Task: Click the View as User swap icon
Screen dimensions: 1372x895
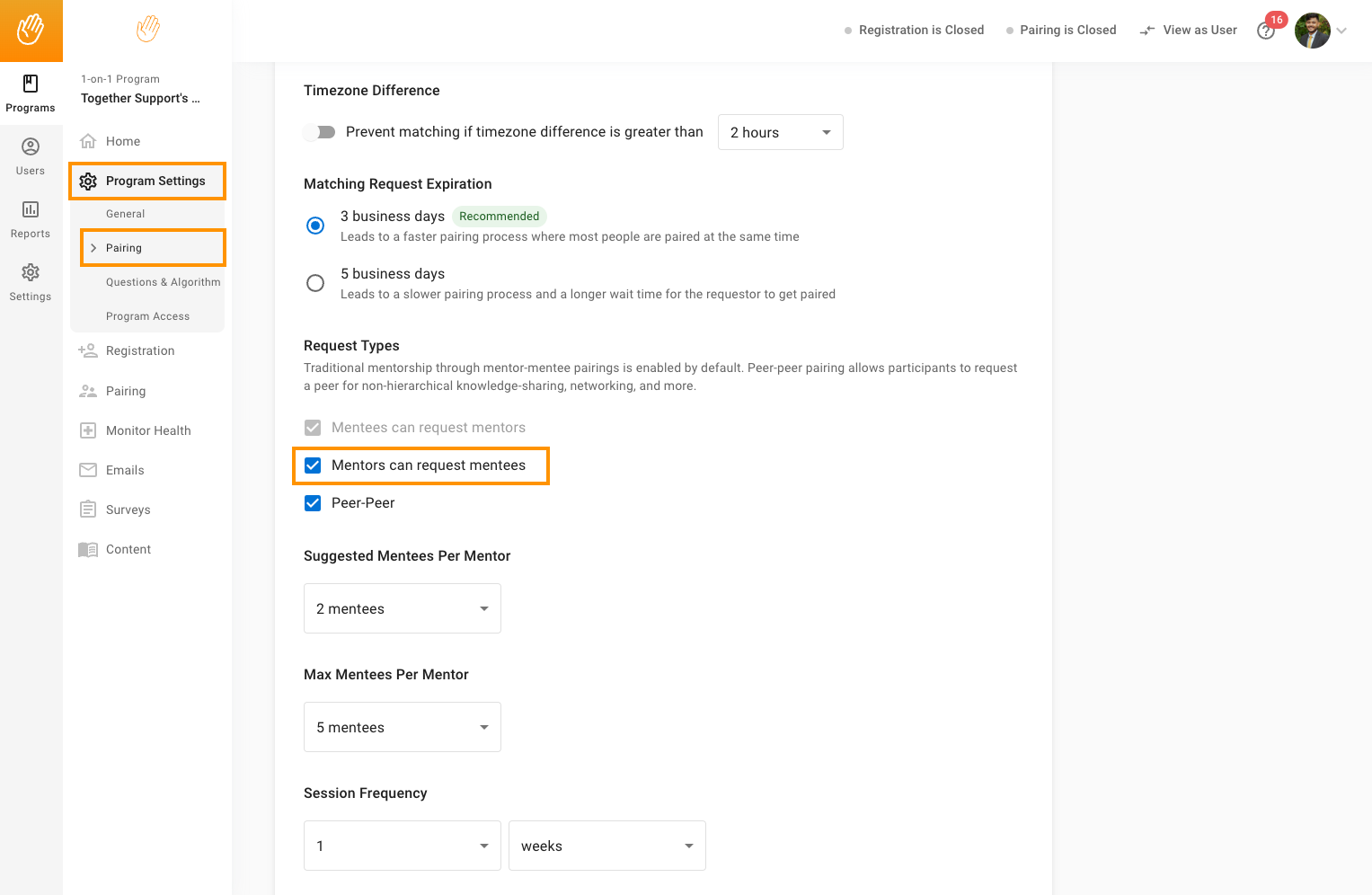Action: 1147,31
